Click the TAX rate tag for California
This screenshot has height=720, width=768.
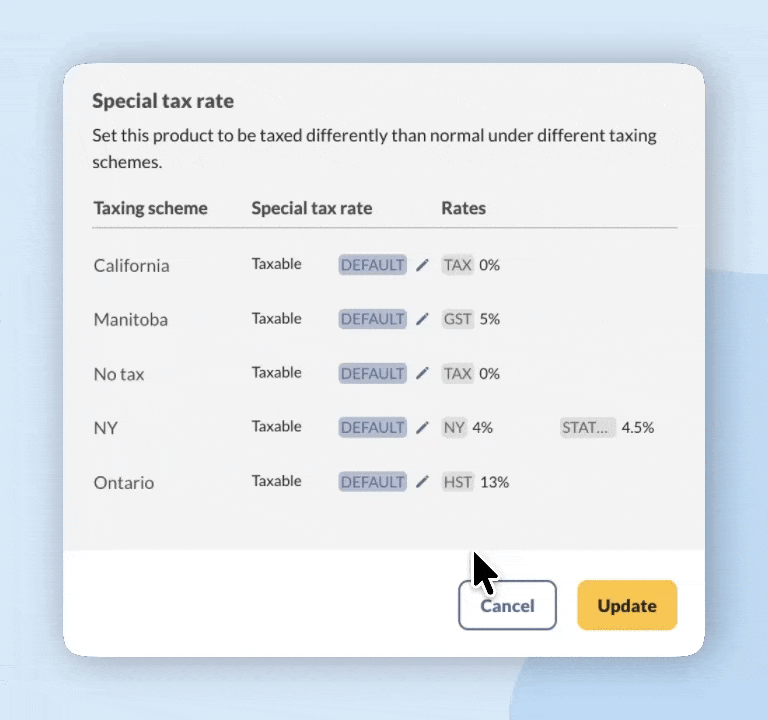pyautogui.click(x=457, y=265)
